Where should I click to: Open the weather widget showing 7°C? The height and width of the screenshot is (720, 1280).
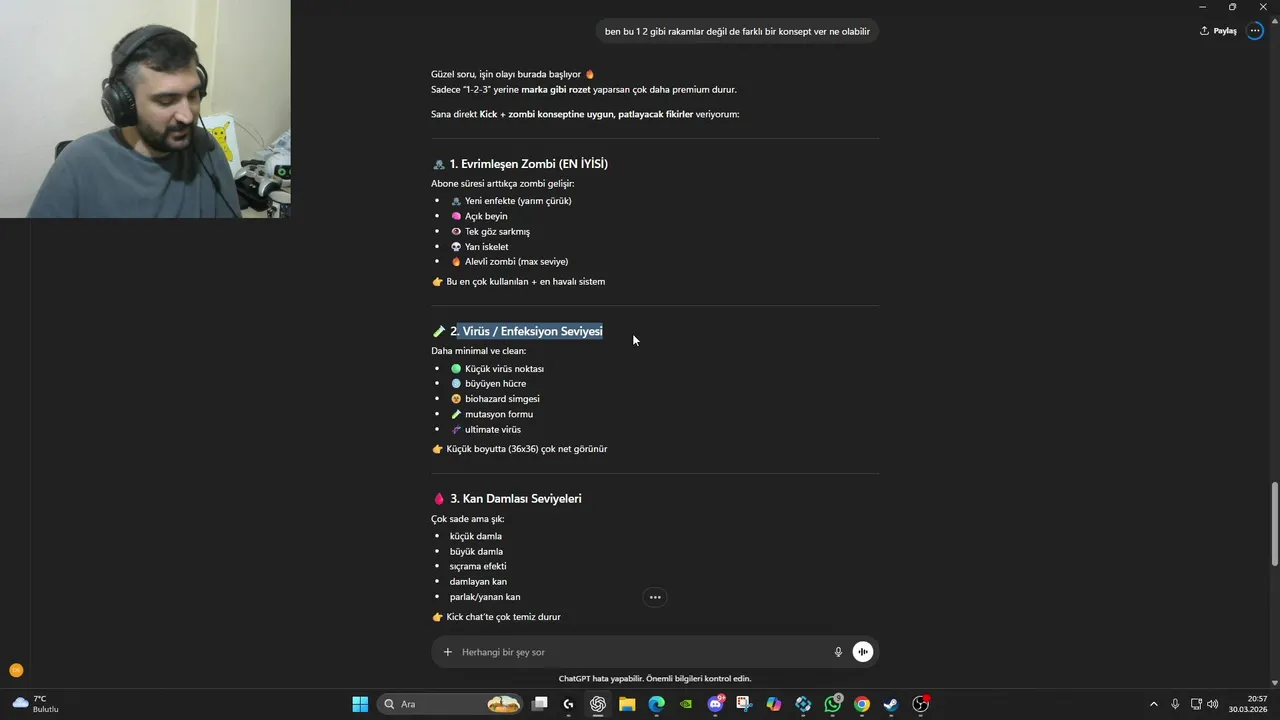point(36,704)
